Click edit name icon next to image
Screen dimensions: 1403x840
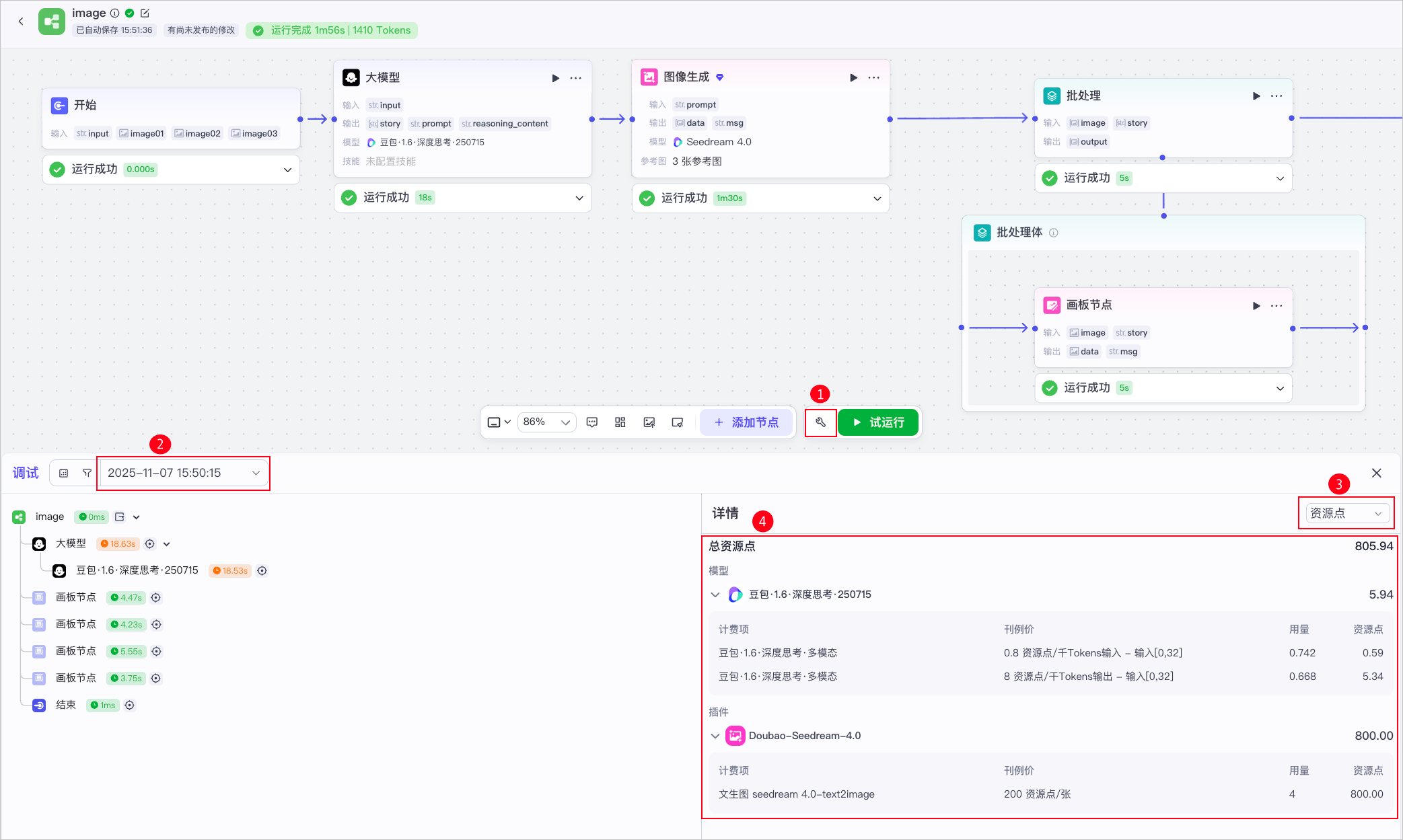[x=145, y=13]
